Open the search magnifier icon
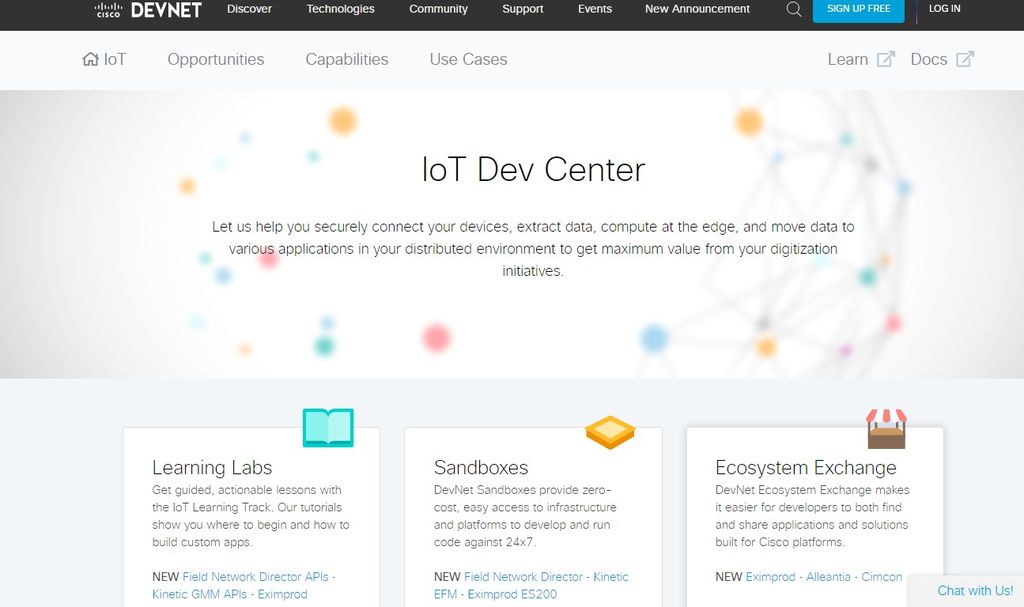Image resolution: width=1024 pixels, height=607 pixels. [x=794, y=9]
